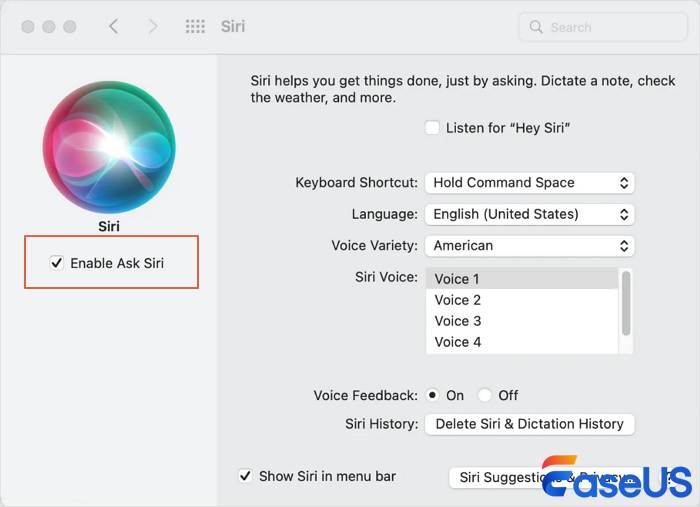Select Voice 1 in Siri Voice list

tap(522, 278)
